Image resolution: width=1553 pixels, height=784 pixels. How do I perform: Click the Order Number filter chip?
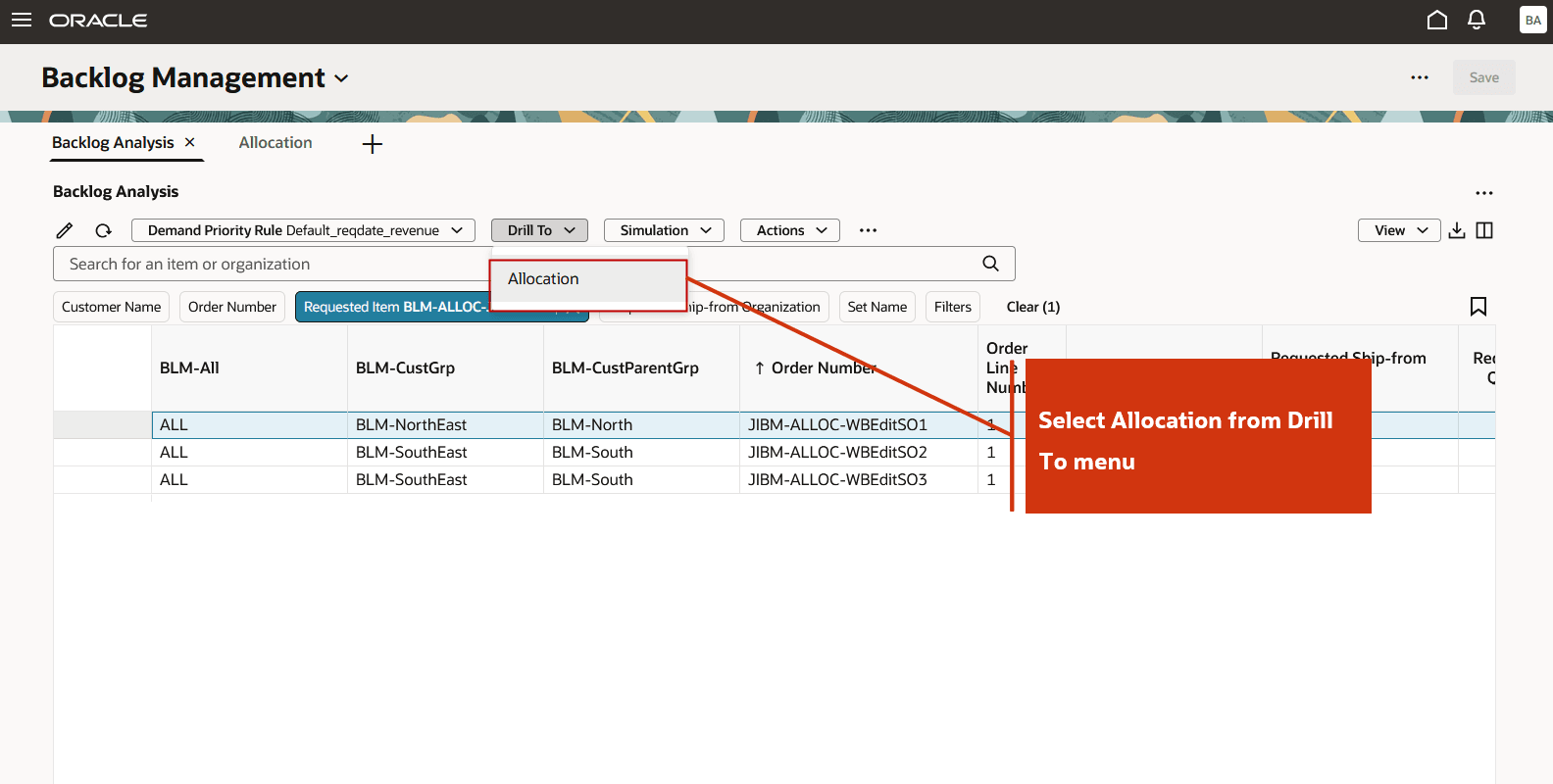[232, 307]
